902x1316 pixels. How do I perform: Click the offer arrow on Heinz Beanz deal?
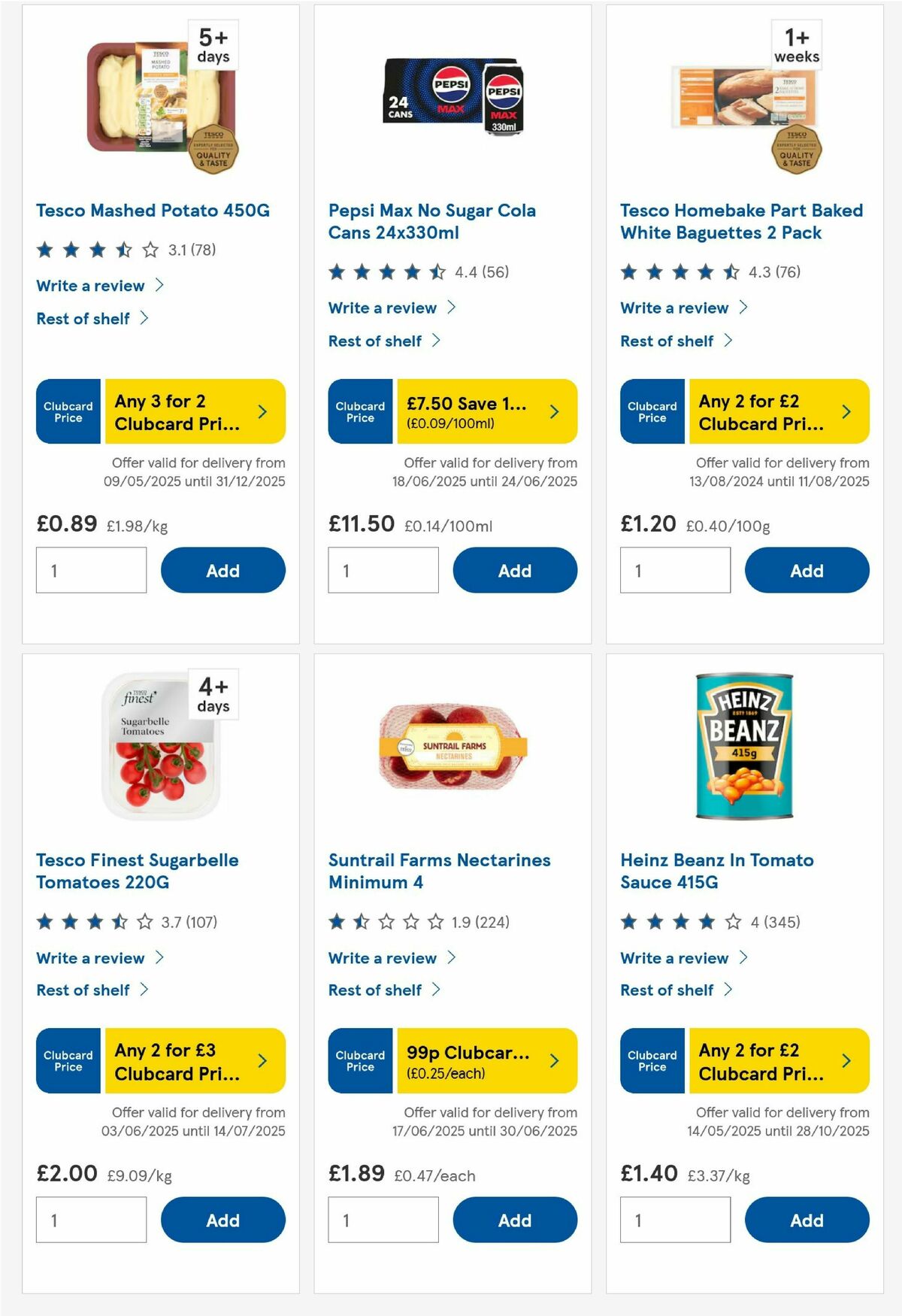(x=846, y=1061)
